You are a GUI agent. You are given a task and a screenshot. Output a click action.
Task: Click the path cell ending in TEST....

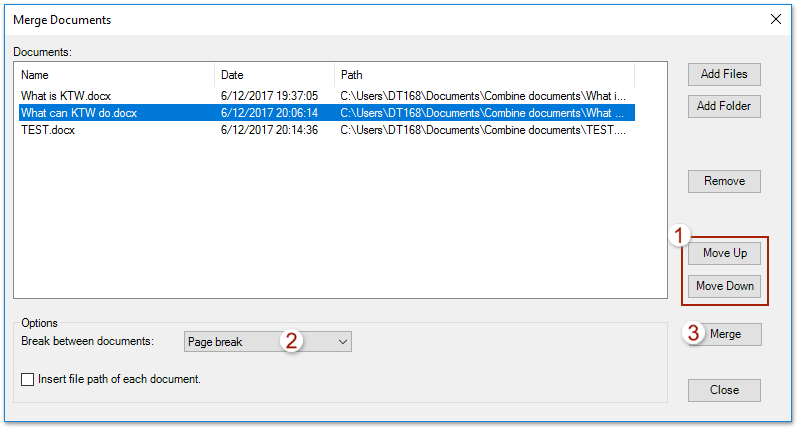(x=483, y=130)
